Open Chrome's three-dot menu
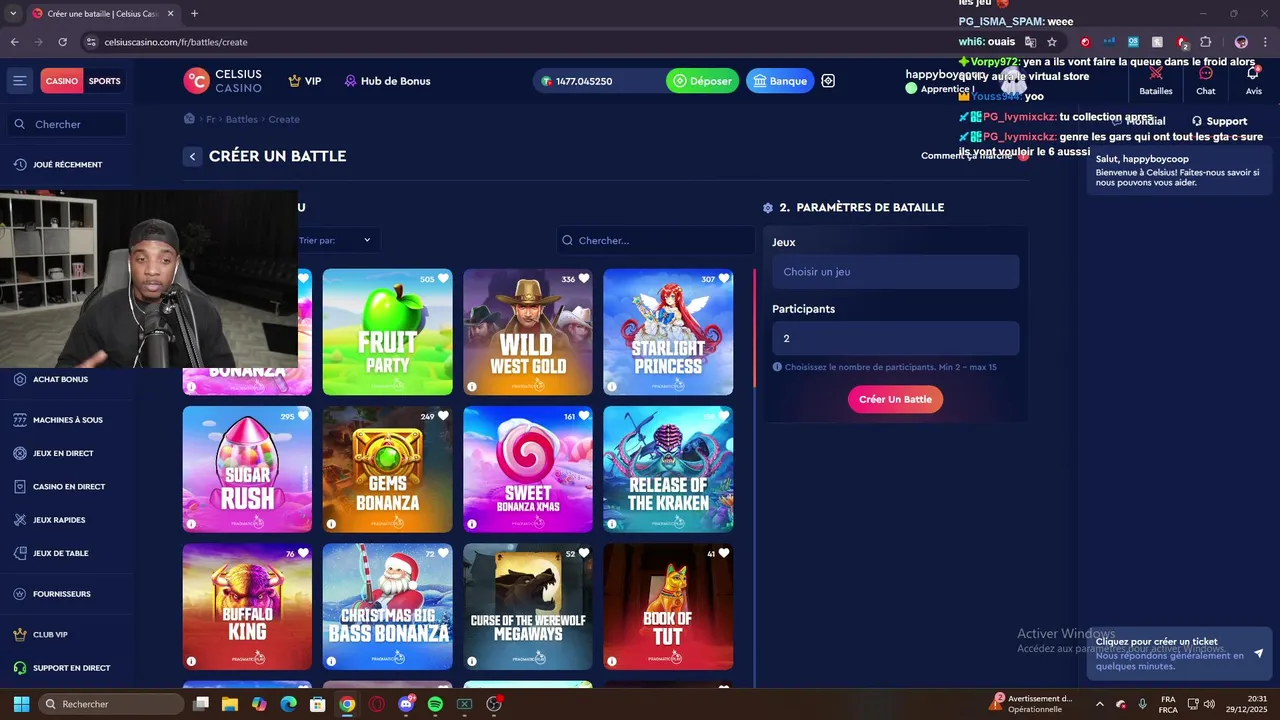This screenshot has height=720, width=1280. coord(1265,42)
